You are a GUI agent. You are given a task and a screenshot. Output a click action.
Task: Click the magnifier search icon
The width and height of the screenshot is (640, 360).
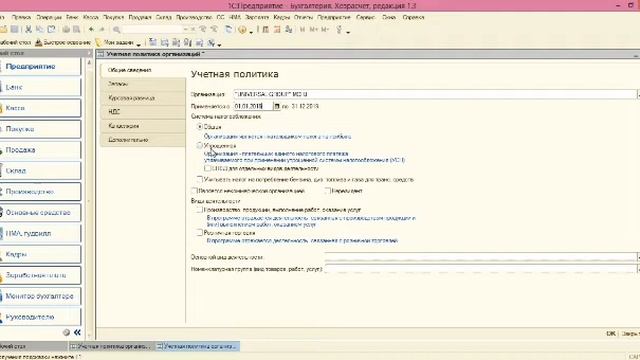(116, 30)
